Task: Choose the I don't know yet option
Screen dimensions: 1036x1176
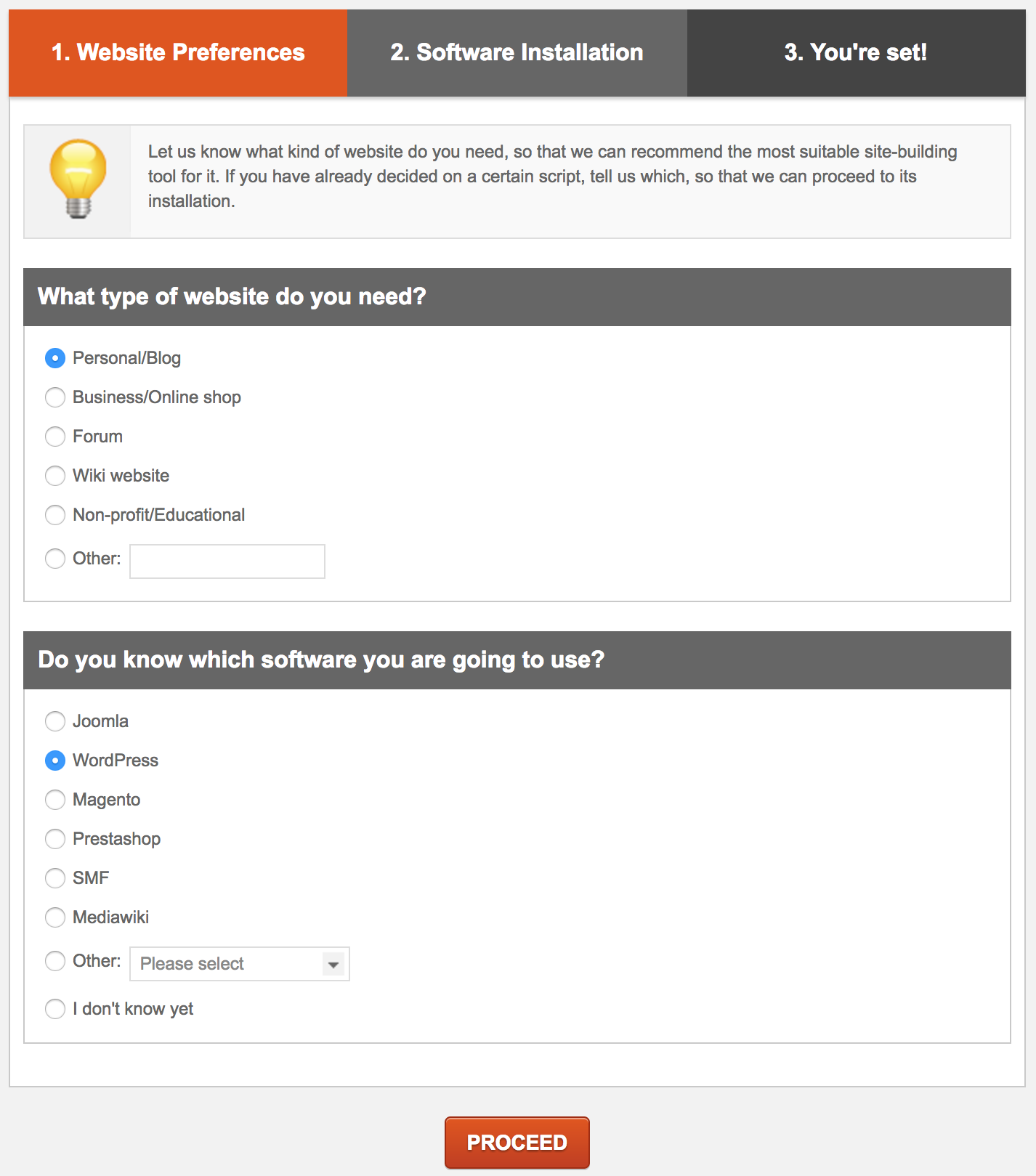Action: tap(55, 1009)
